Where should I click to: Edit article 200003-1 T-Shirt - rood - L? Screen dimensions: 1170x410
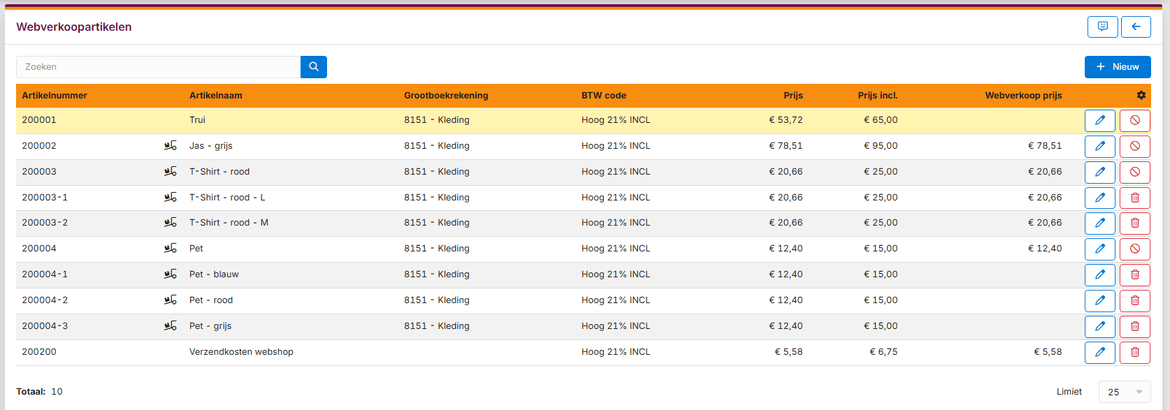1099,198
